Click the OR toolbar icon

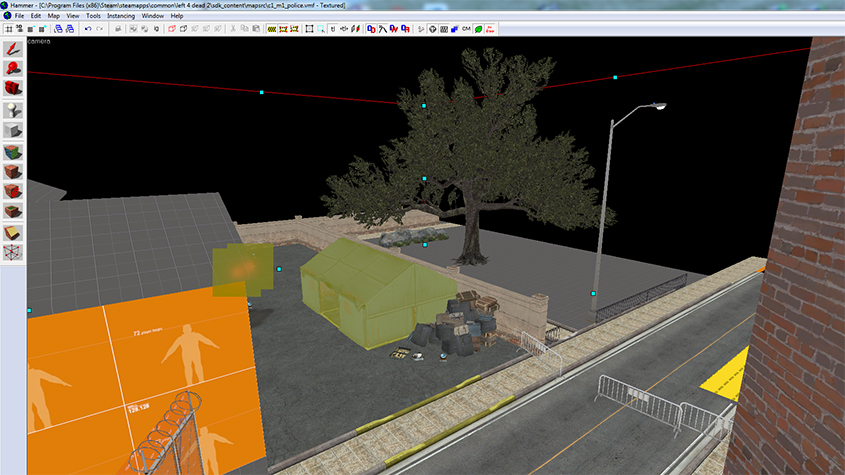(x=405, y=29)
